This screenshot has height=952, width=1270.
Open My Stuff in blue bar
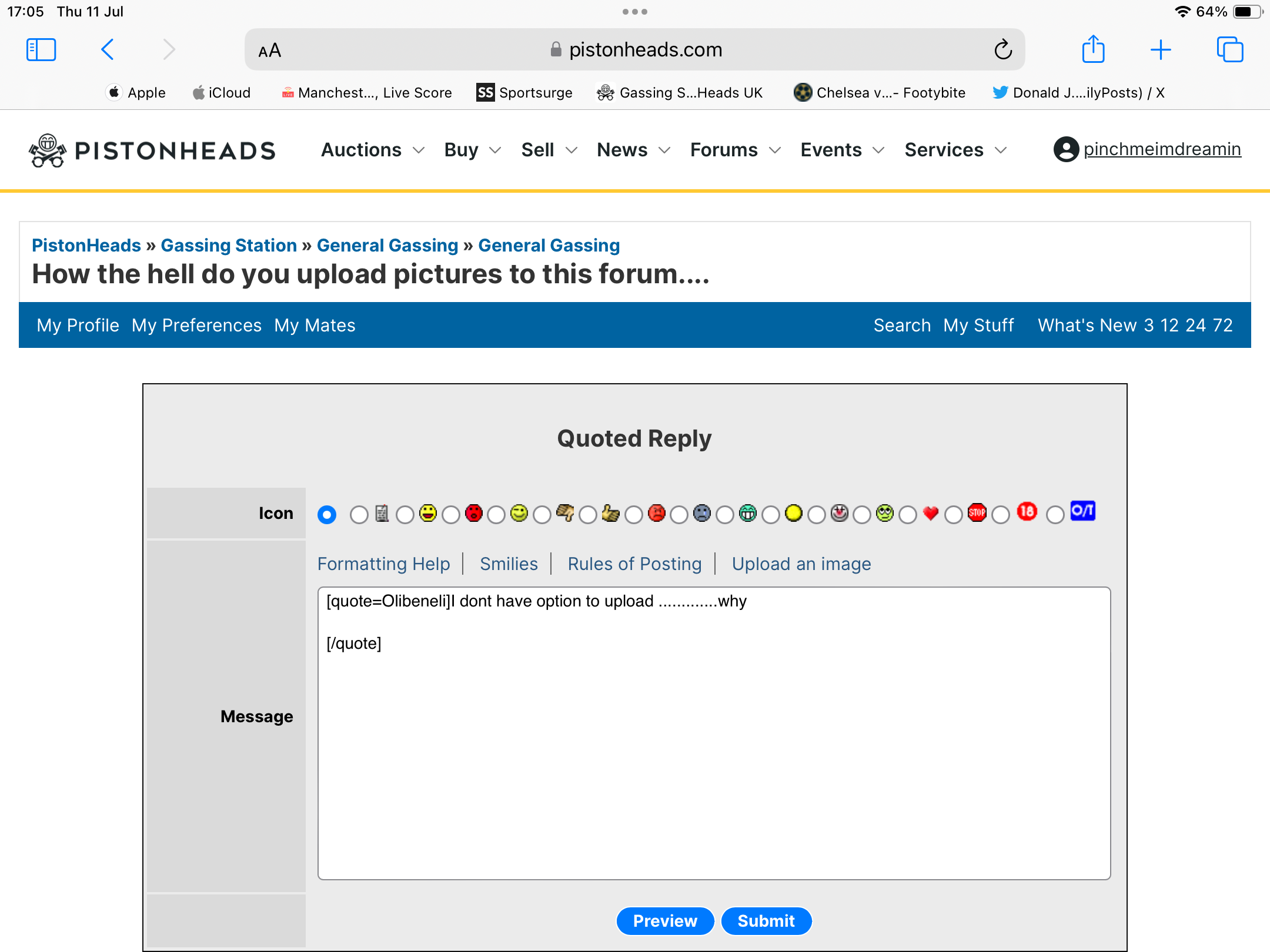point(978,326)
